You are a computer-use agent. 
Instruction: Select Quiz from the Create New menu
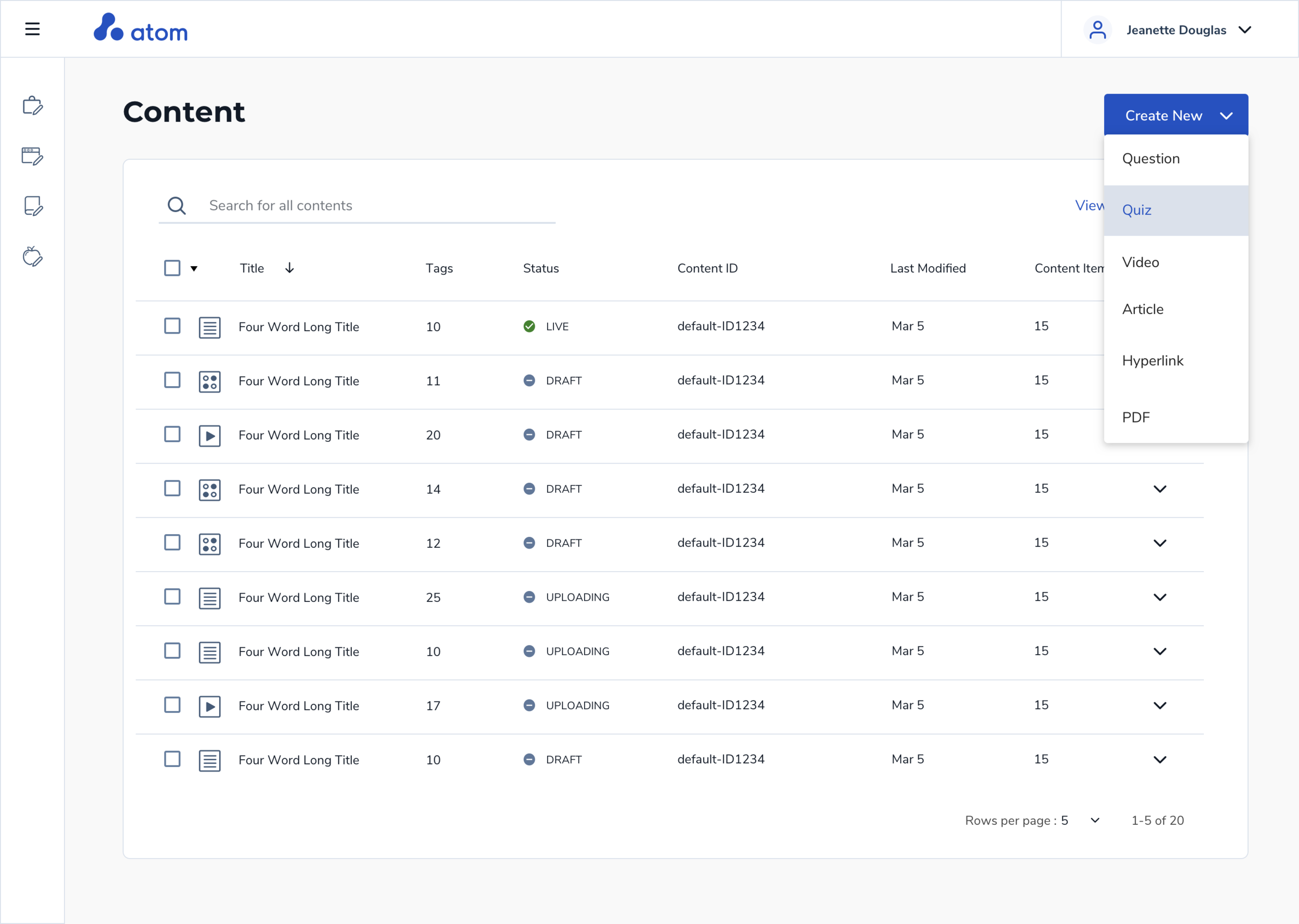tap(1175, 210)
